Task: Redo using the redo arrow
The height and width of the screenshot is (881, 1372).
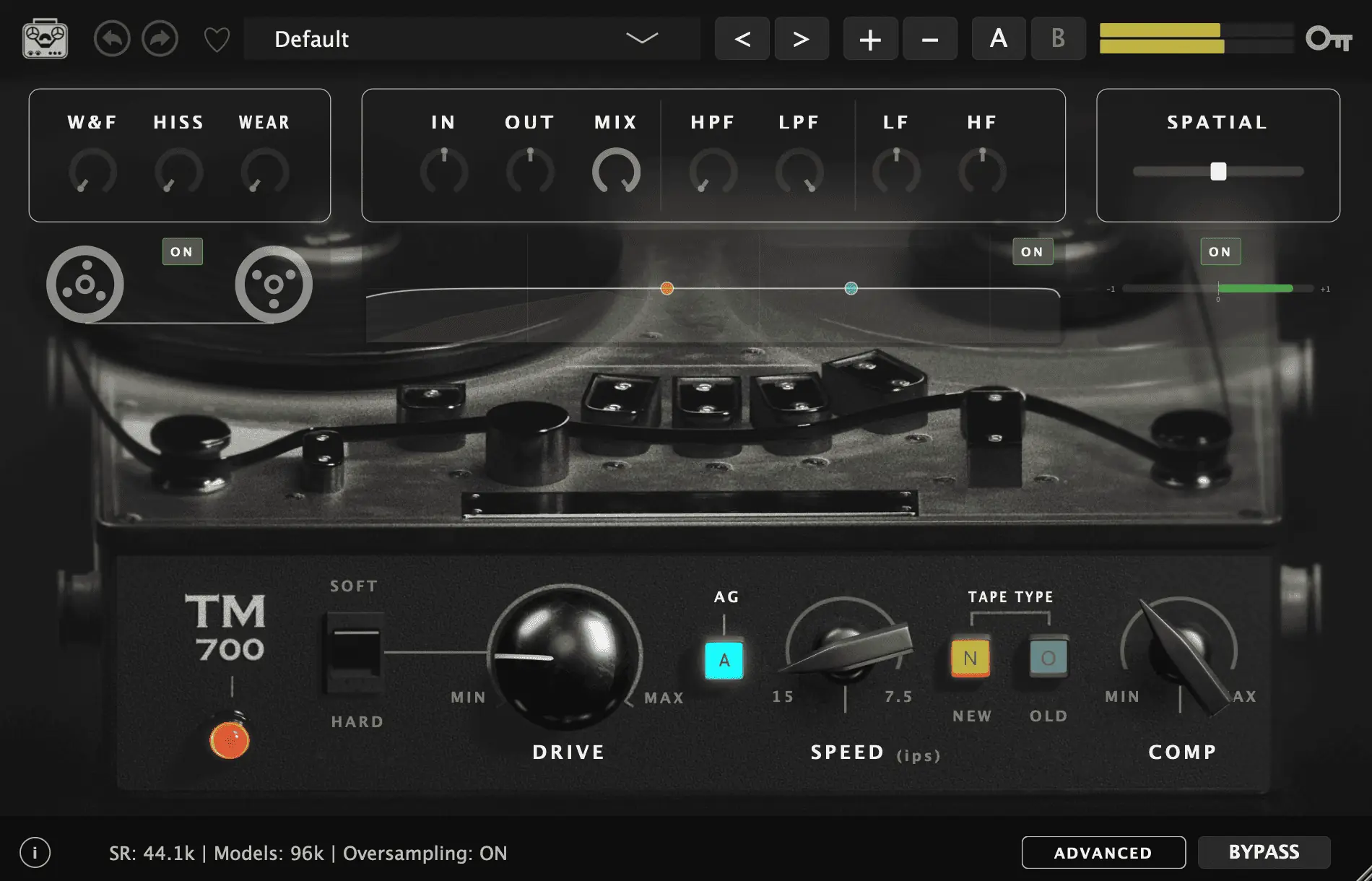Action: [160, 39]
